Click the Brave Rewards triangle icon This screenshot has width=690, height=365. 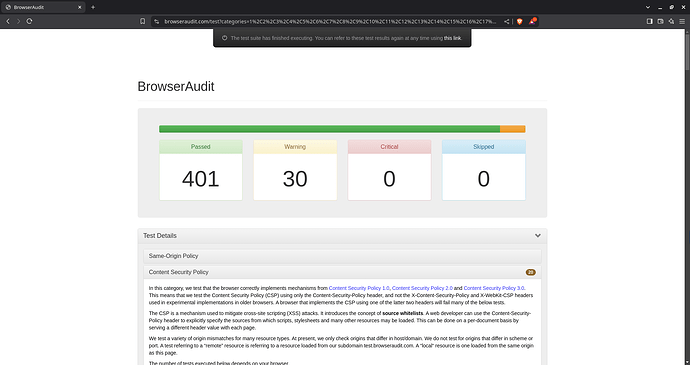tap(532, 21)
